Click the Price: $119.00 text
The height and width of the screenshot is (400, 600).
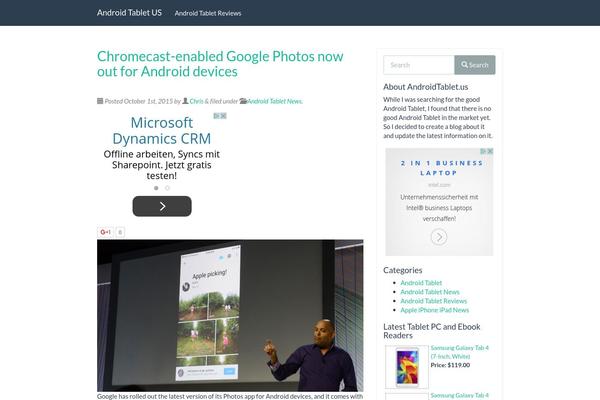450,365
